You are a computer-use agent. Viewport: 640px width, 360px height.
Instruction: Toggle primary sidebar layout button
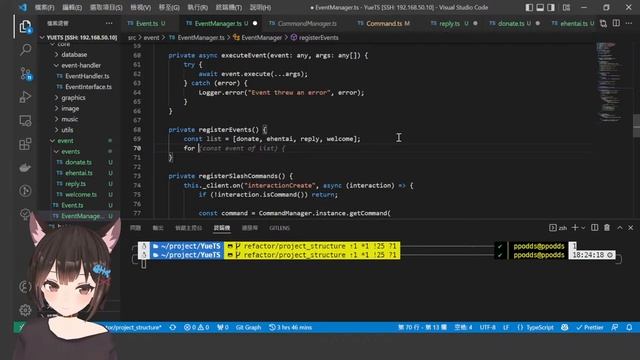(x=529, y=7)
